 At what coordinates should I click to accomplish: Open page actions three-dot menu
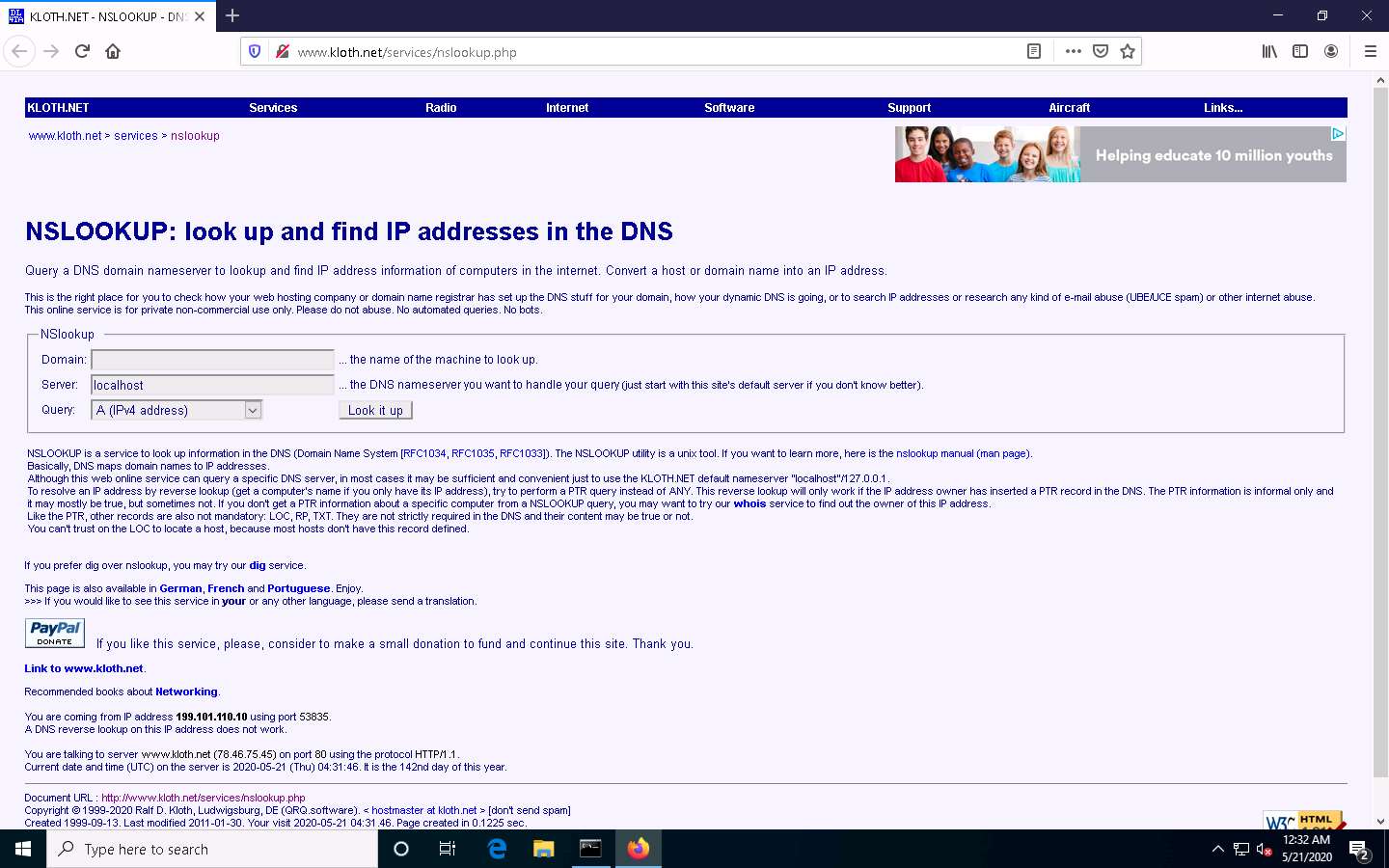(1073, 51)
